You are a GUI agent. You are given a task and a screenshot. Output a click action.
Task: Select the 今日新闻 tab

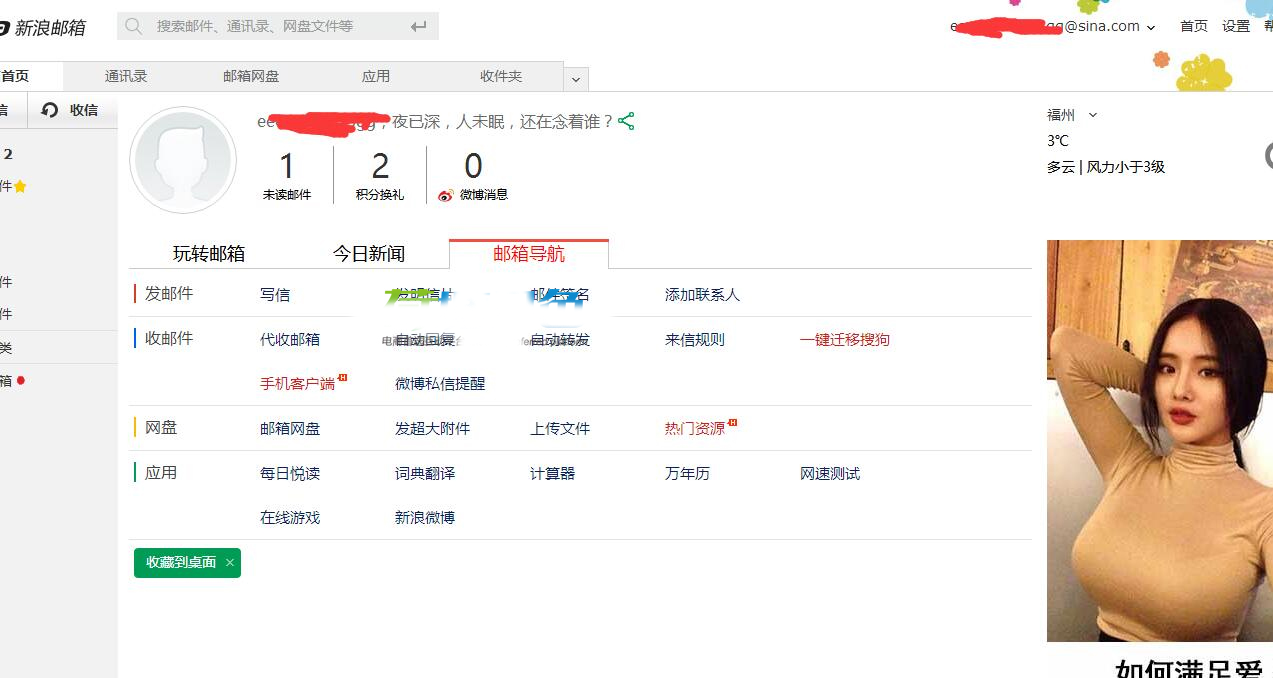369,254
